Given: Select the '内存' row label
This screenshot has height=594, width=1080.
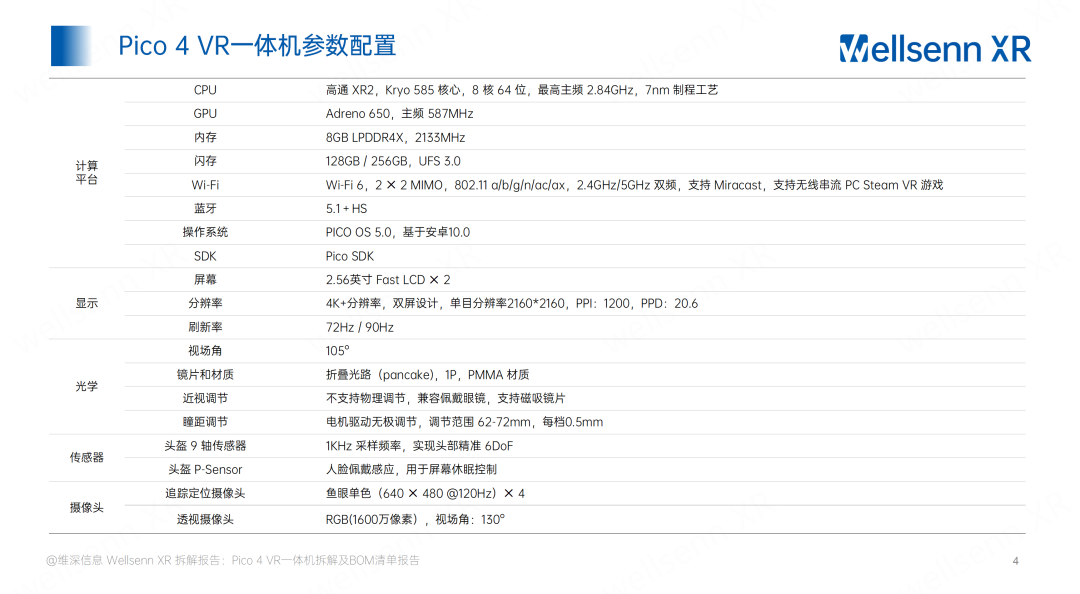Looking at the screenshot, I should [x=205, y=138].
